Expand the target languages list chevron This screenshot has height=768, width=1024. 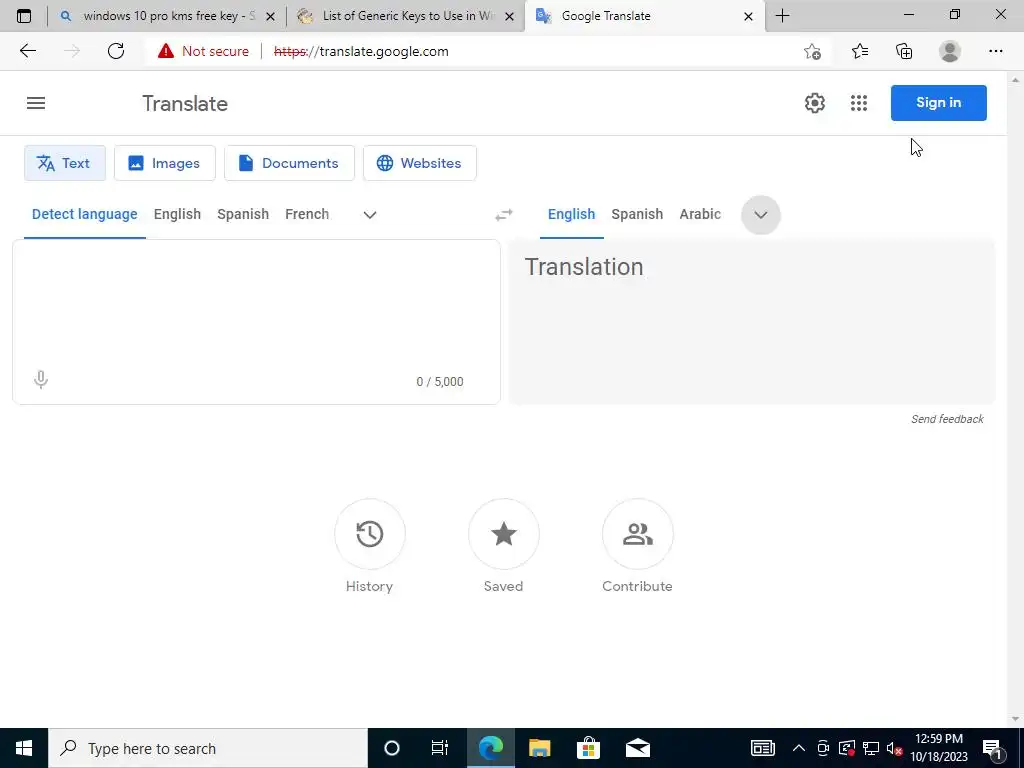[761, 215]
